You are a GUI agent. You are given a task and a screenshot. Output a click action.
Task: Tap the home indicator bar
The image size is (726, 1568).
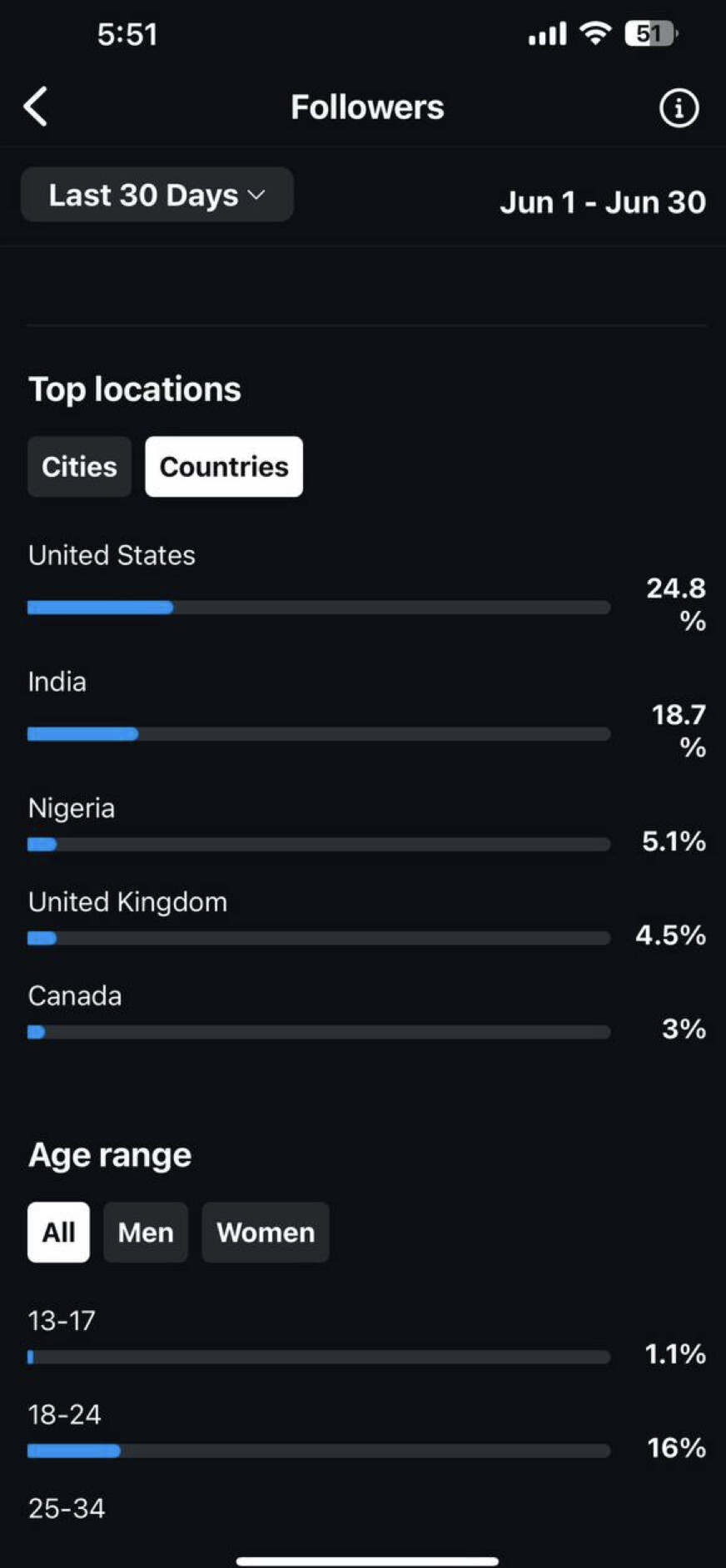[367, 1561]
